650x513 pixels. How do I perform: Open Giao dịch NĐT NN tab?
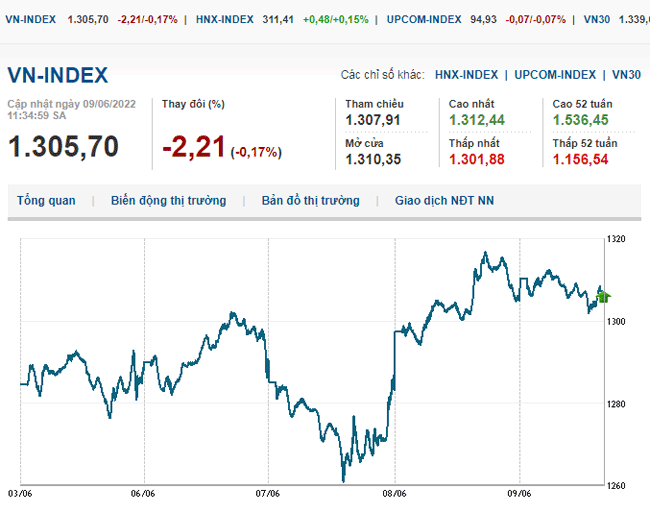(x=444, y=201)
